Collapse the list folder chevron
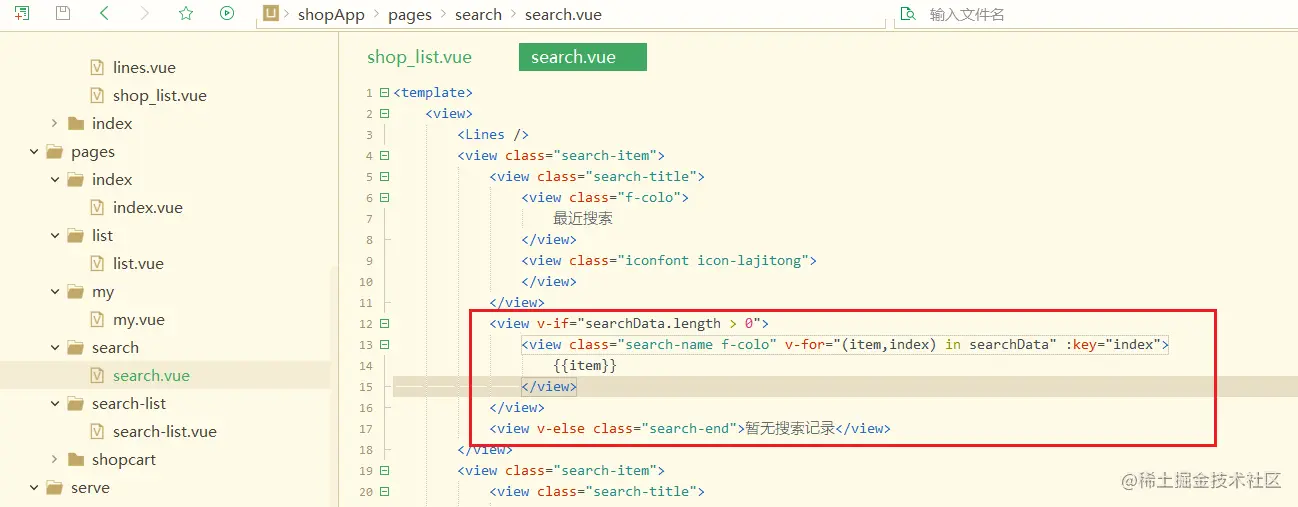 tap(55, 236)
